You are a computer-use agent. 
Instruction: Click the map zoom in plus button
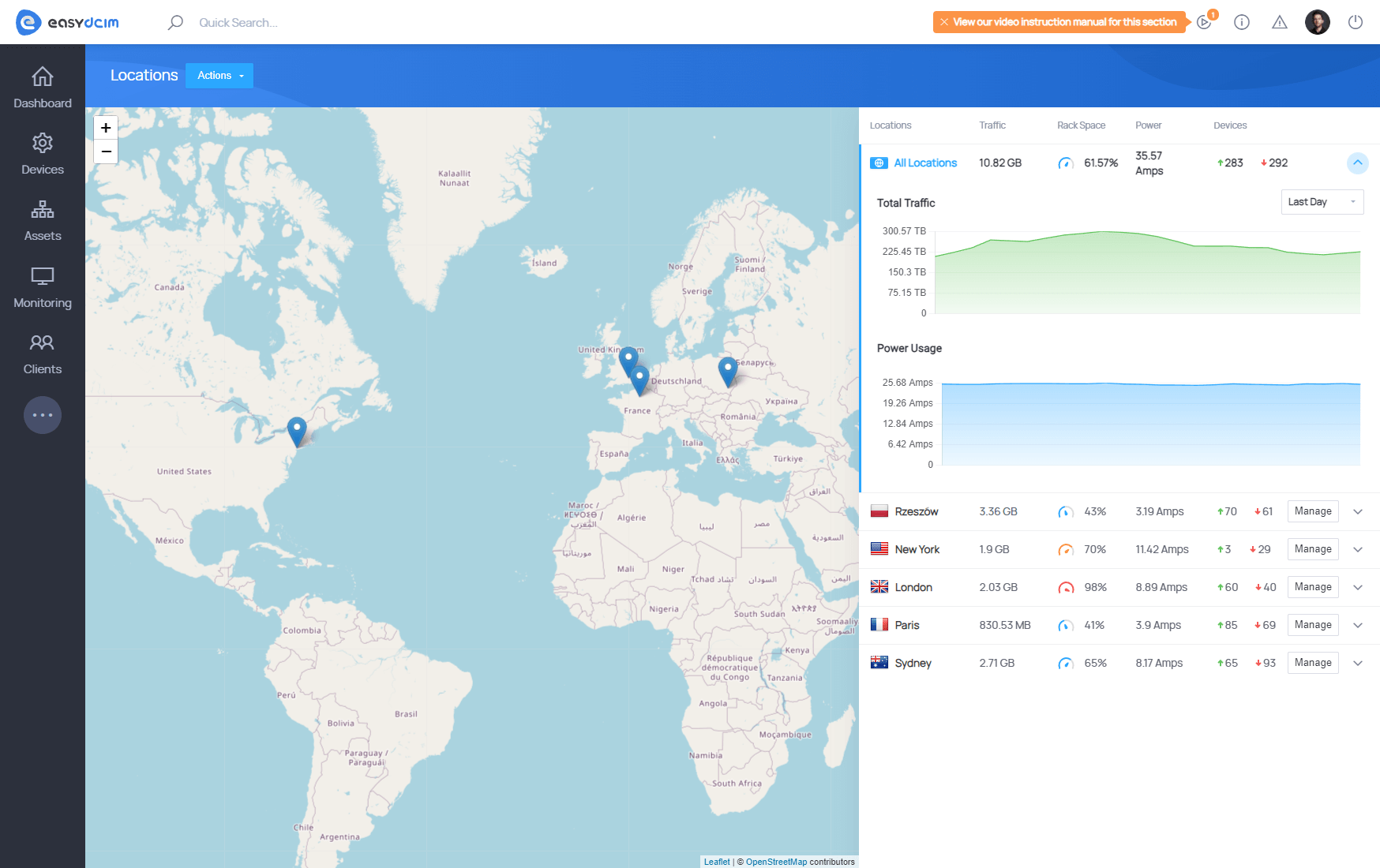[106, 128]
